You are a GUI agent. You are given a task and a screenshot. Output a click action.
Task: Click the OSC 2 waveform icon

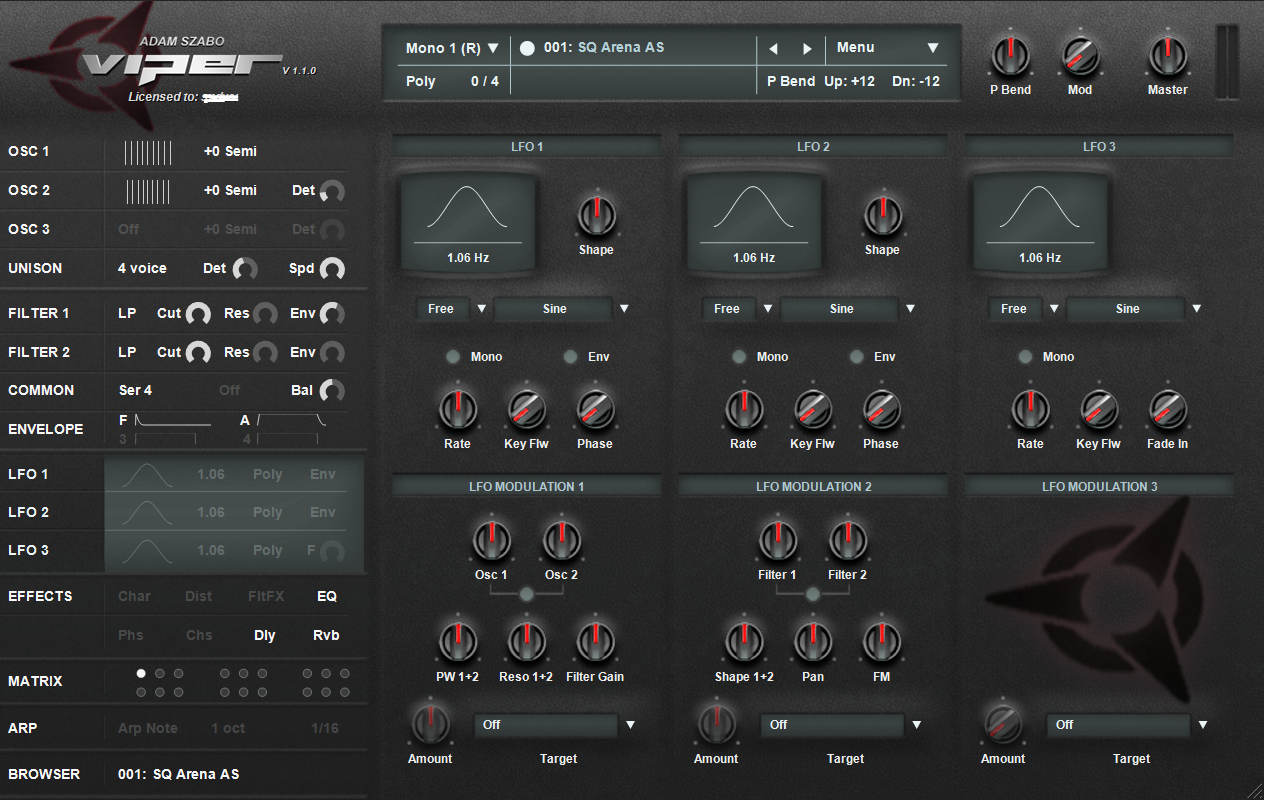pos(148,190)
